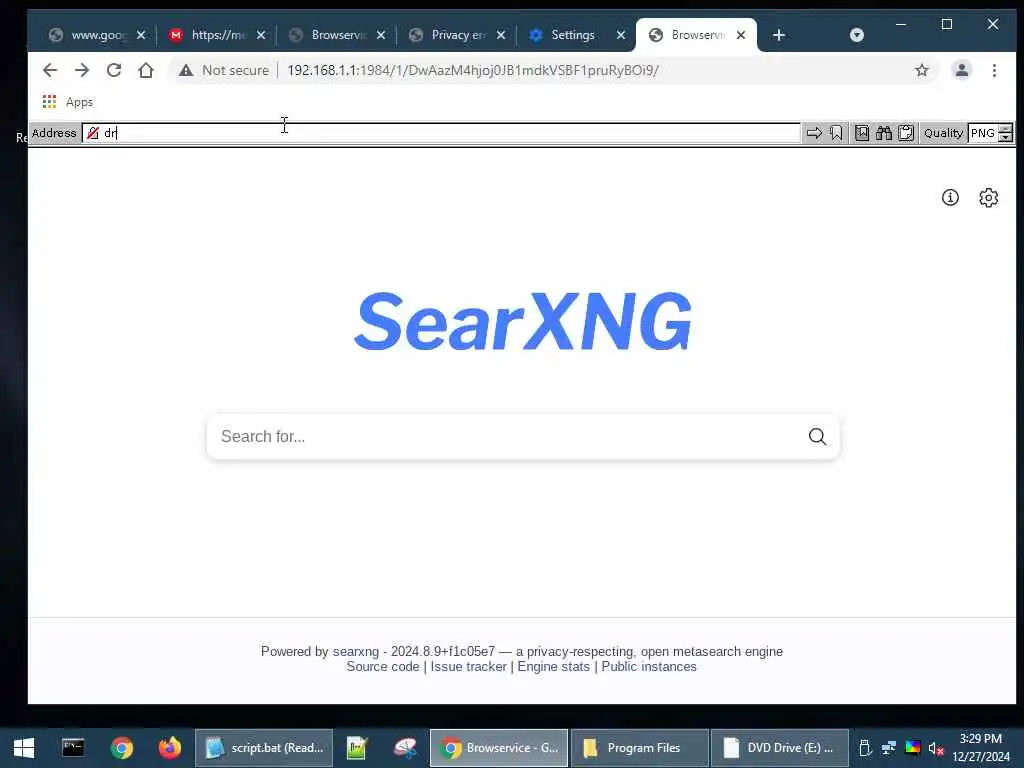
Task: Click the safely remove hardware tray icon
Action: pos(865,748)
